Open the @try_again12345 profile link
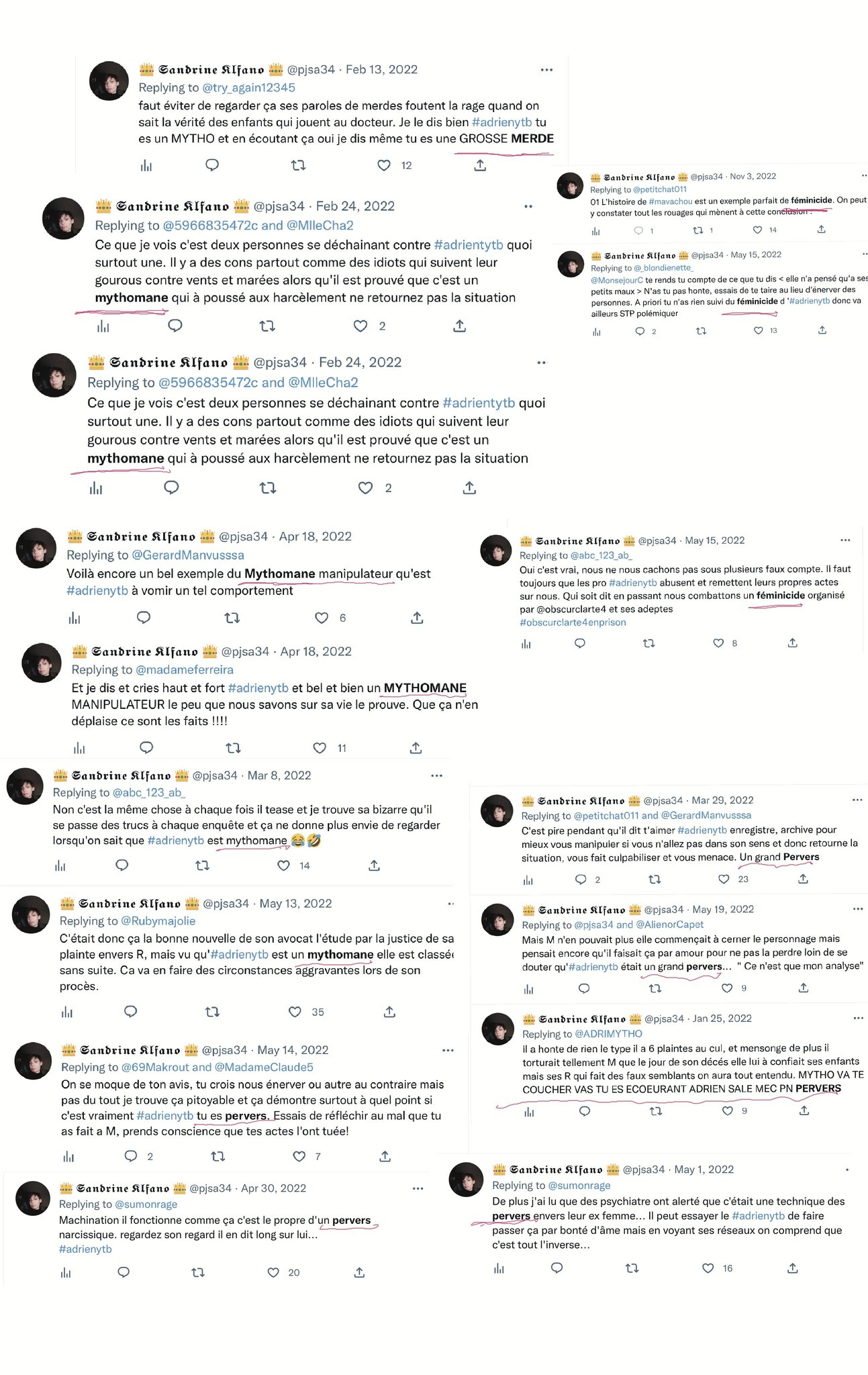Image resolution: width=868 pixels, height=1375 pixels. click(x=248, y=87)
